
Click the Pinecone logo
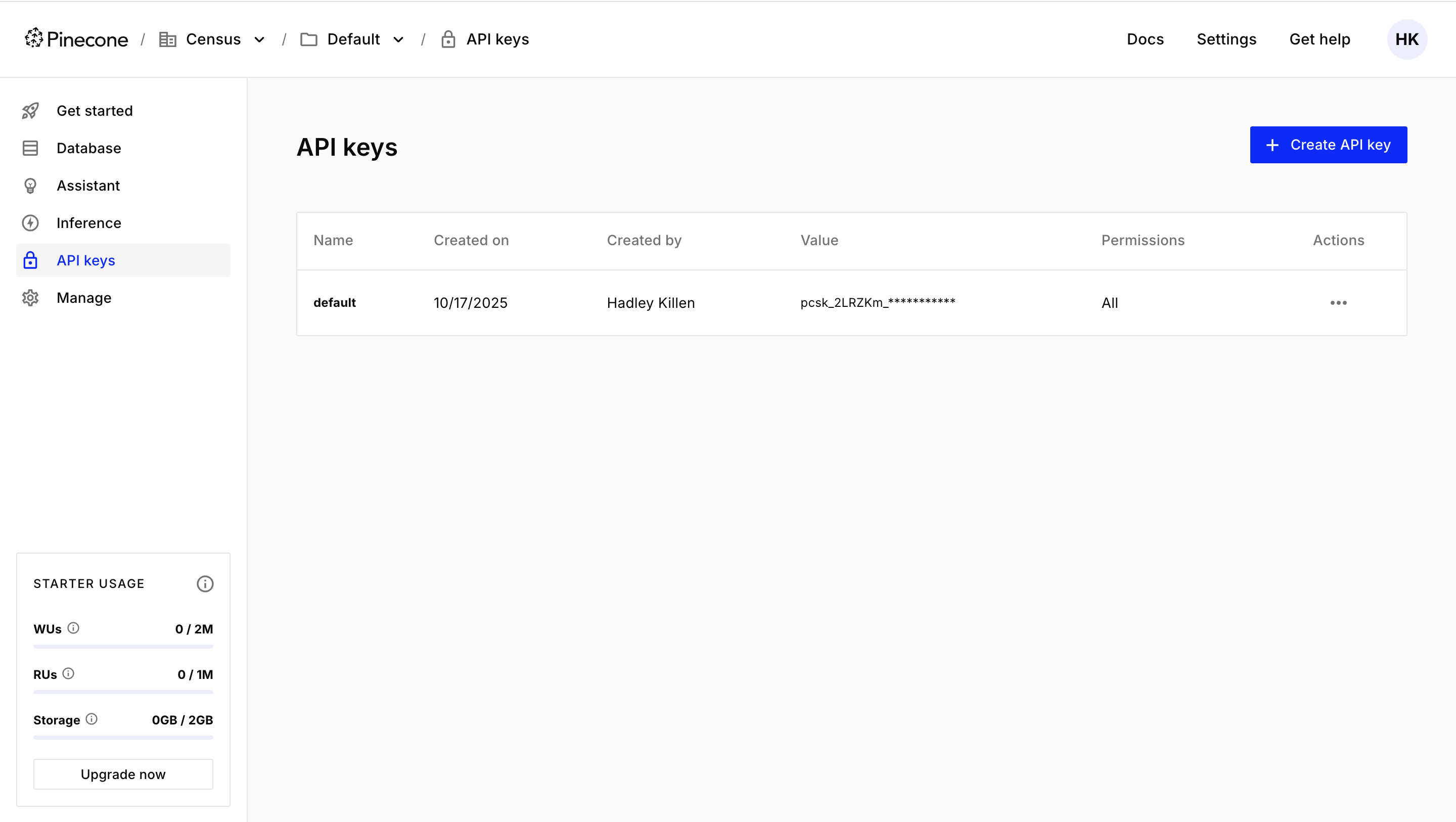(x=76, y=39)
